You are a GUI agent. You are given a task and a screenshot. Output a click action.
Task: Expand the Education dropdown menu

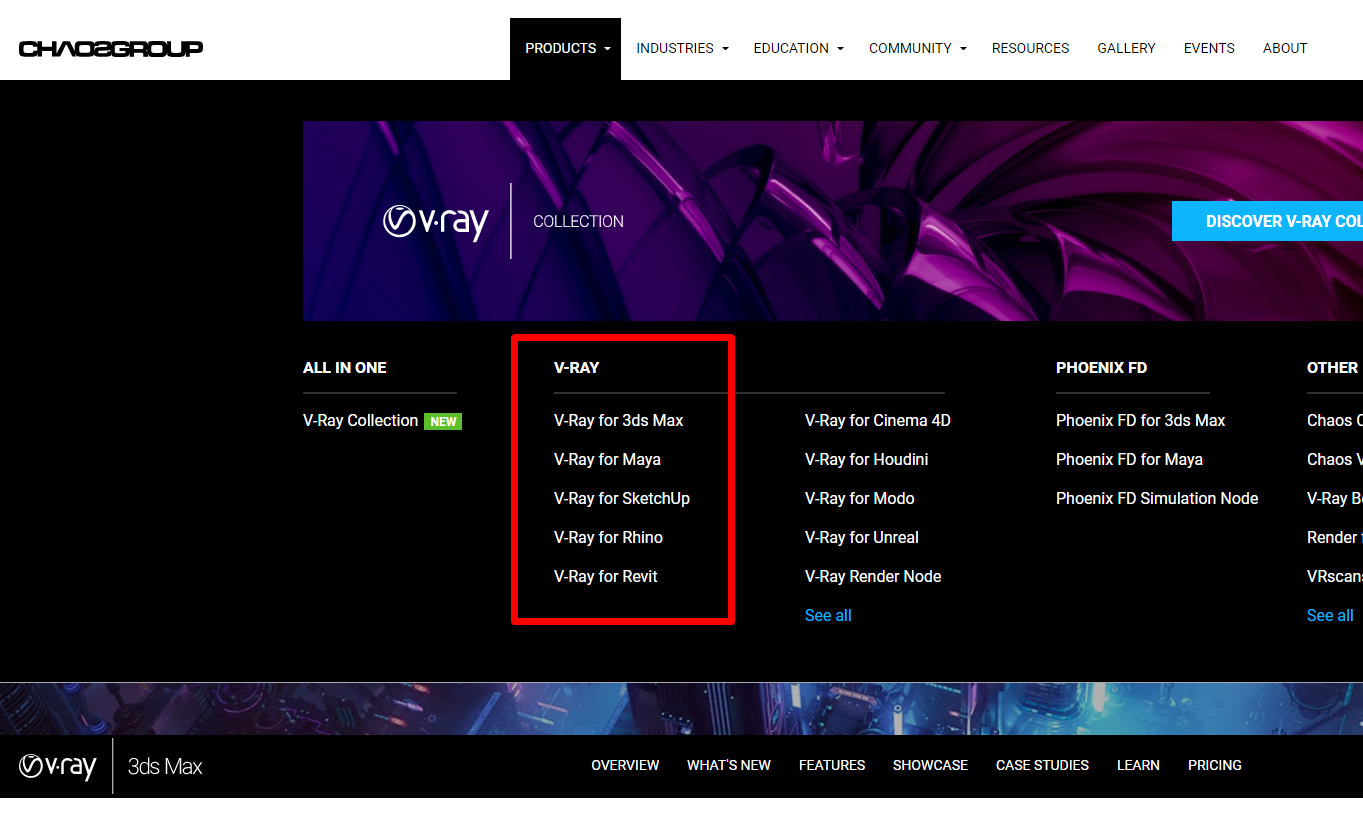[x=798, y=48]
